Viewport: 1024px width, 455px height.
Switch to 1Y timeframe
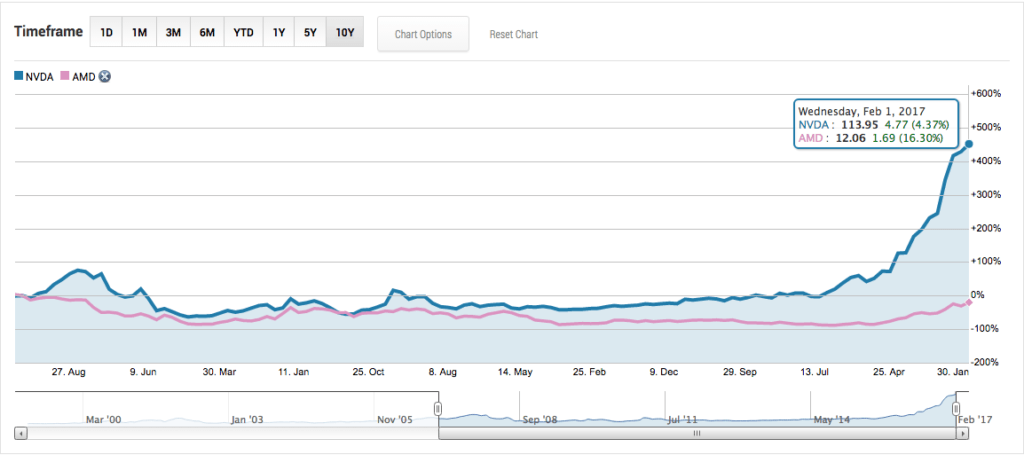point(279,33)
